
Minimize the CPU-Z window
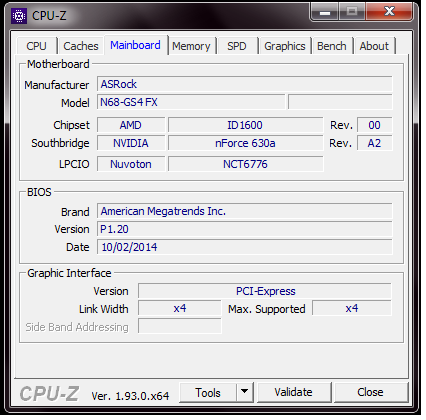point(325,12)
